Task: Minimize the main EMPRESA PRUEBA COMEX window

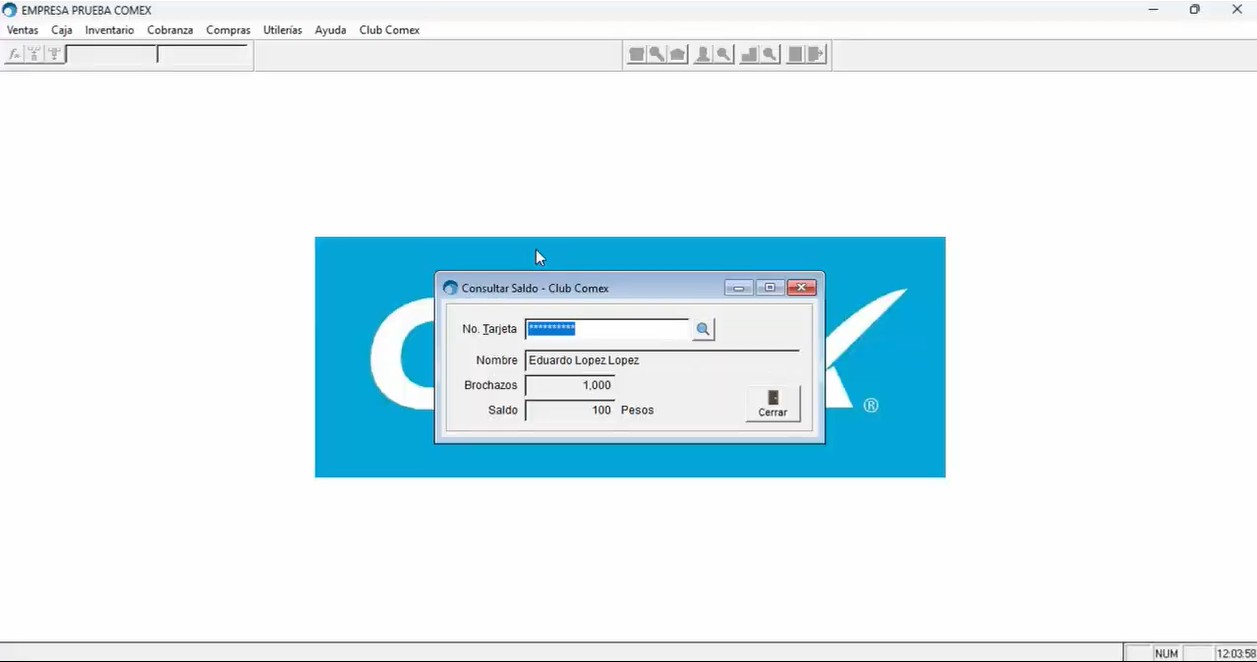Action: tap(1153, 10)
